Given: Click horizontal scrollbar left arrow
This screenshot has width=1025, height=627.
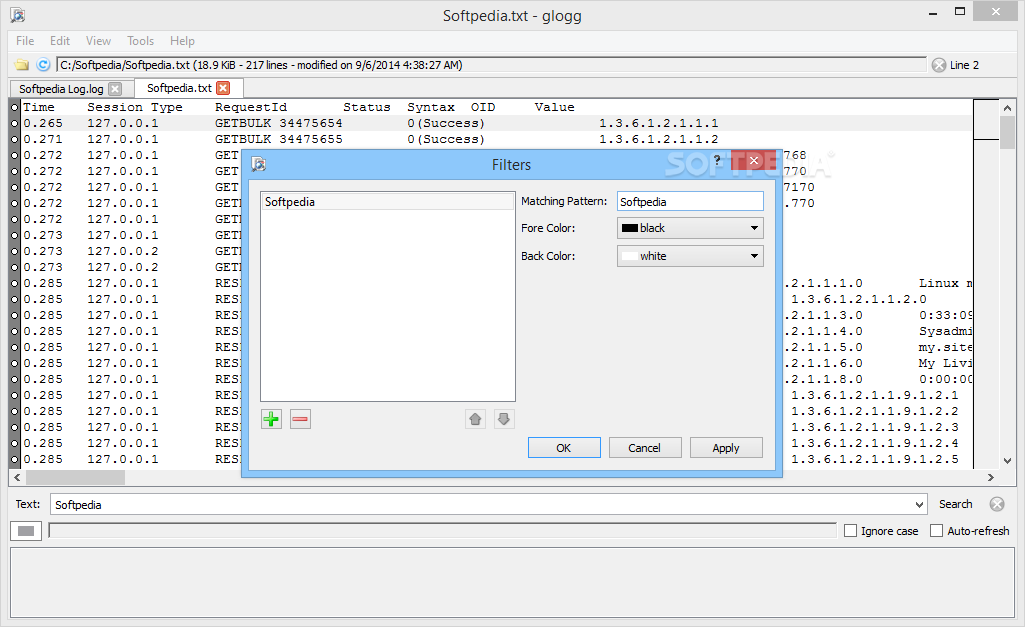Looking at the screenshot, I should click(x=18, y=478).
